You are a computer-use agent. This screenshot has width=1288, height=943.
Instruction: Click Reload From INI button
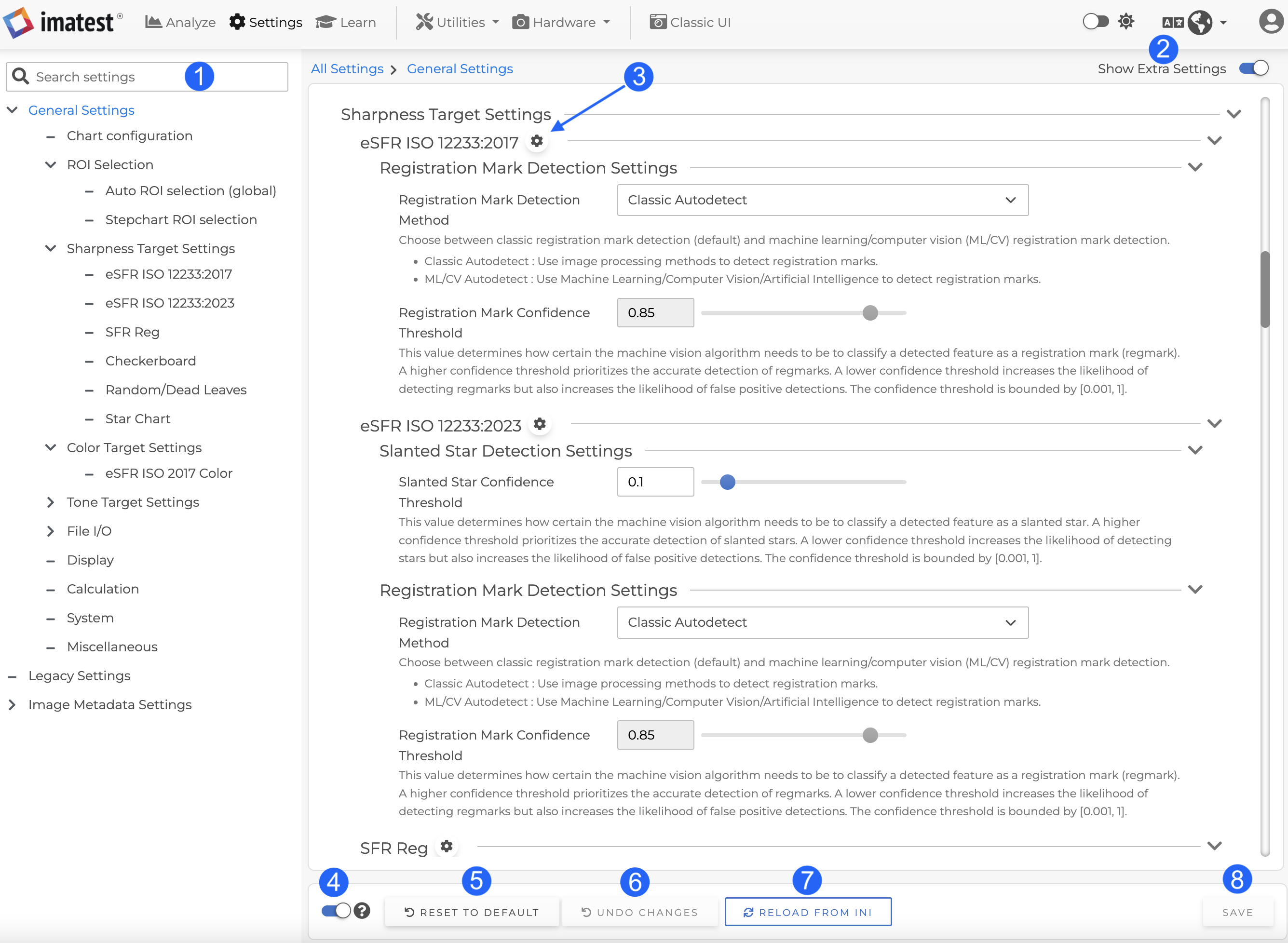coord(808,912)
